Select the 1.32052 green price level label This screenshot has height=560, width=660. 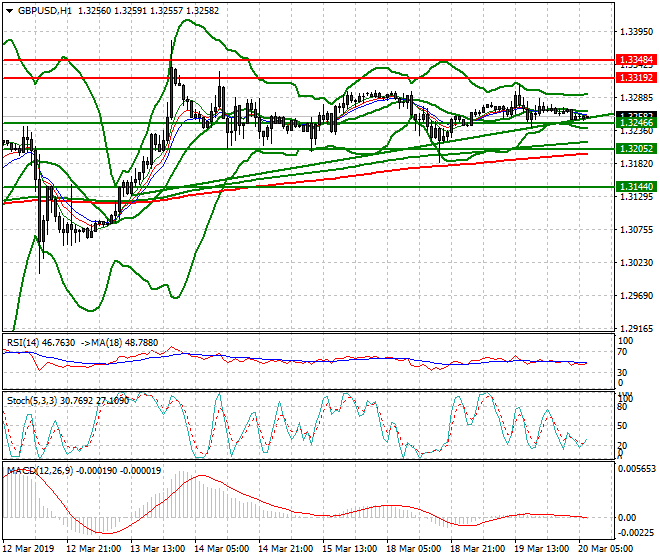[x=636, y=148]
